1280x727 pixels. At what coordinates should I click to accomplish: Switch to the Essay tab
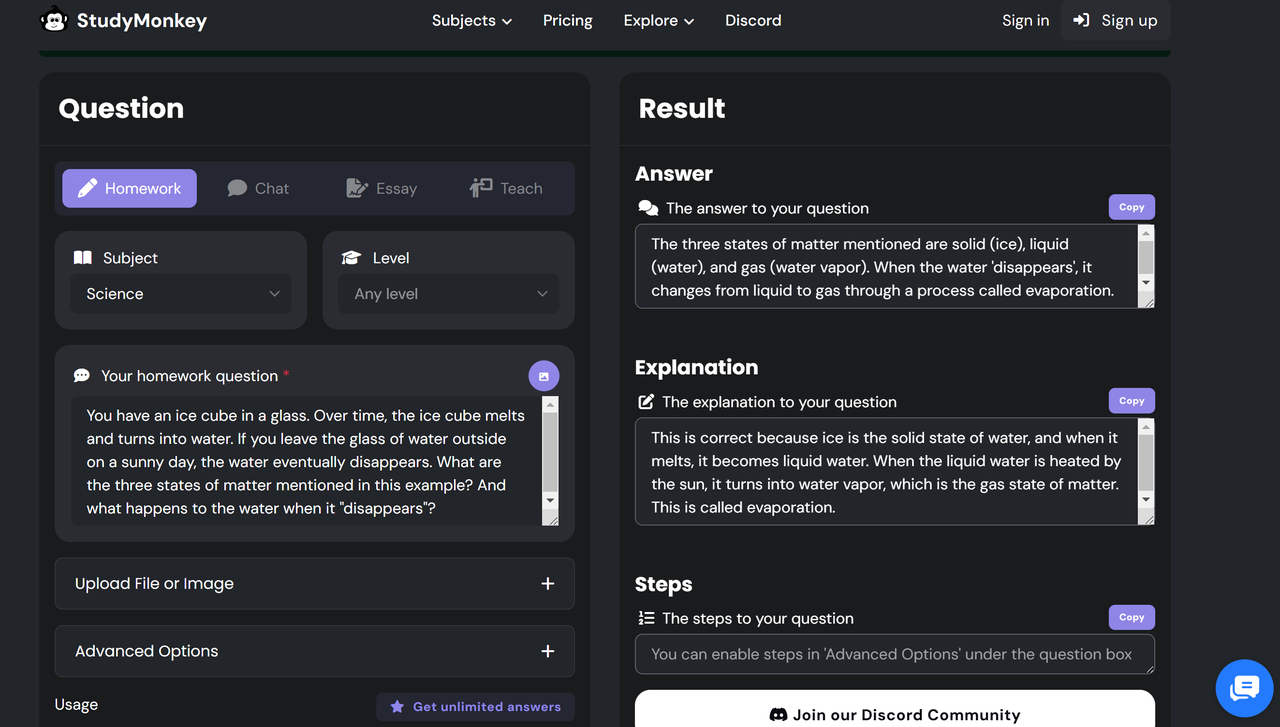tap(381, 188)
